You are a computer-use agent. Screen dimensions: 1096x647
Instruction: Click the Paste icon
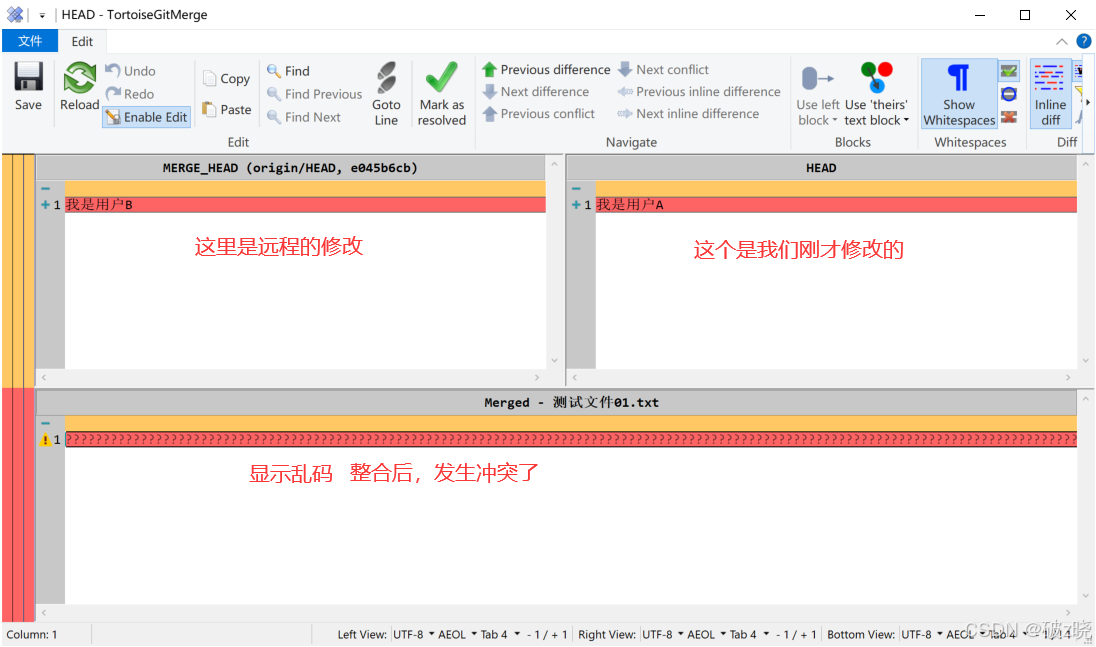209,109
